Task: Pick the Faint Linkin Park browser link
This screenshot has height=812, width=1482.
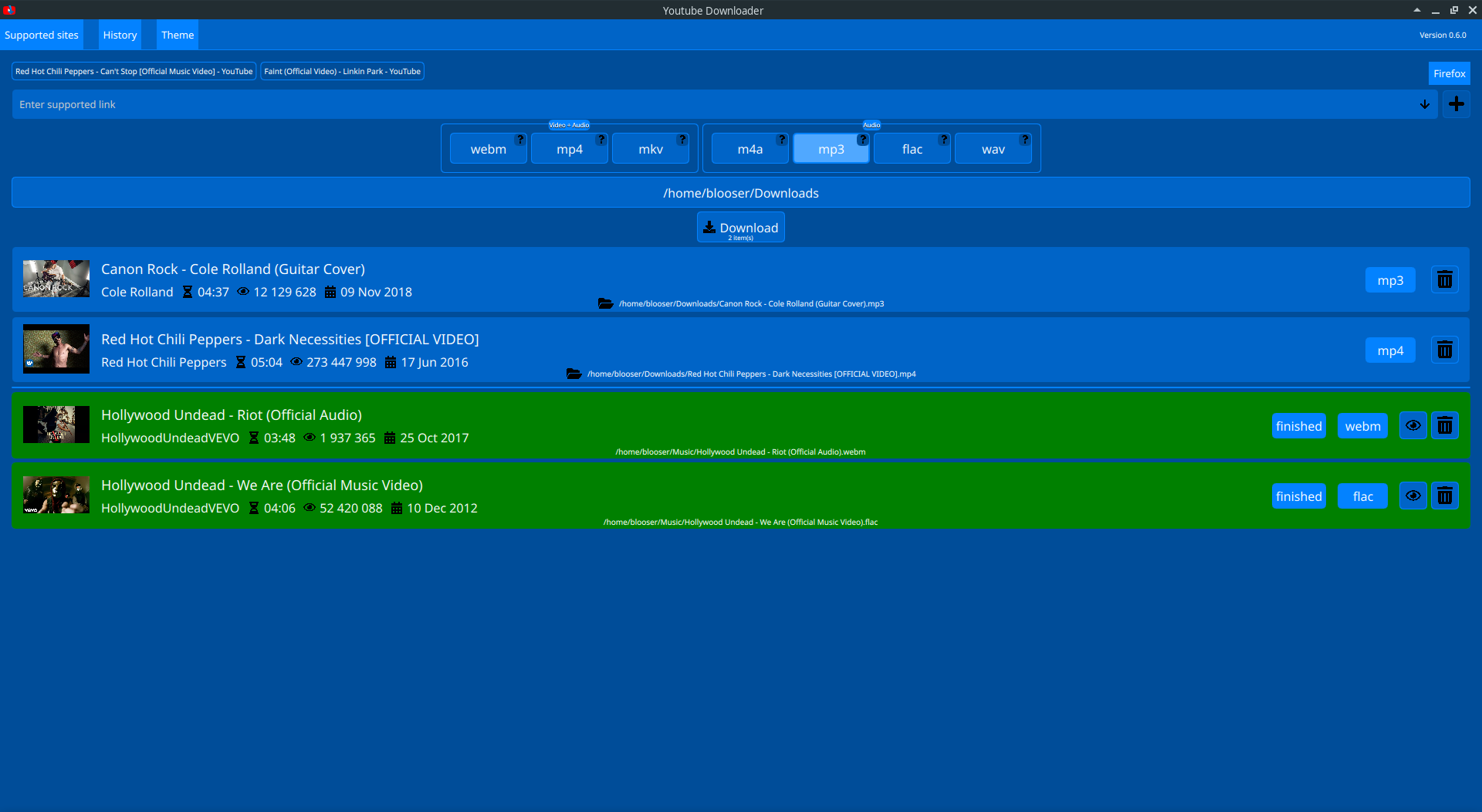Action: [x=342, y=71]
